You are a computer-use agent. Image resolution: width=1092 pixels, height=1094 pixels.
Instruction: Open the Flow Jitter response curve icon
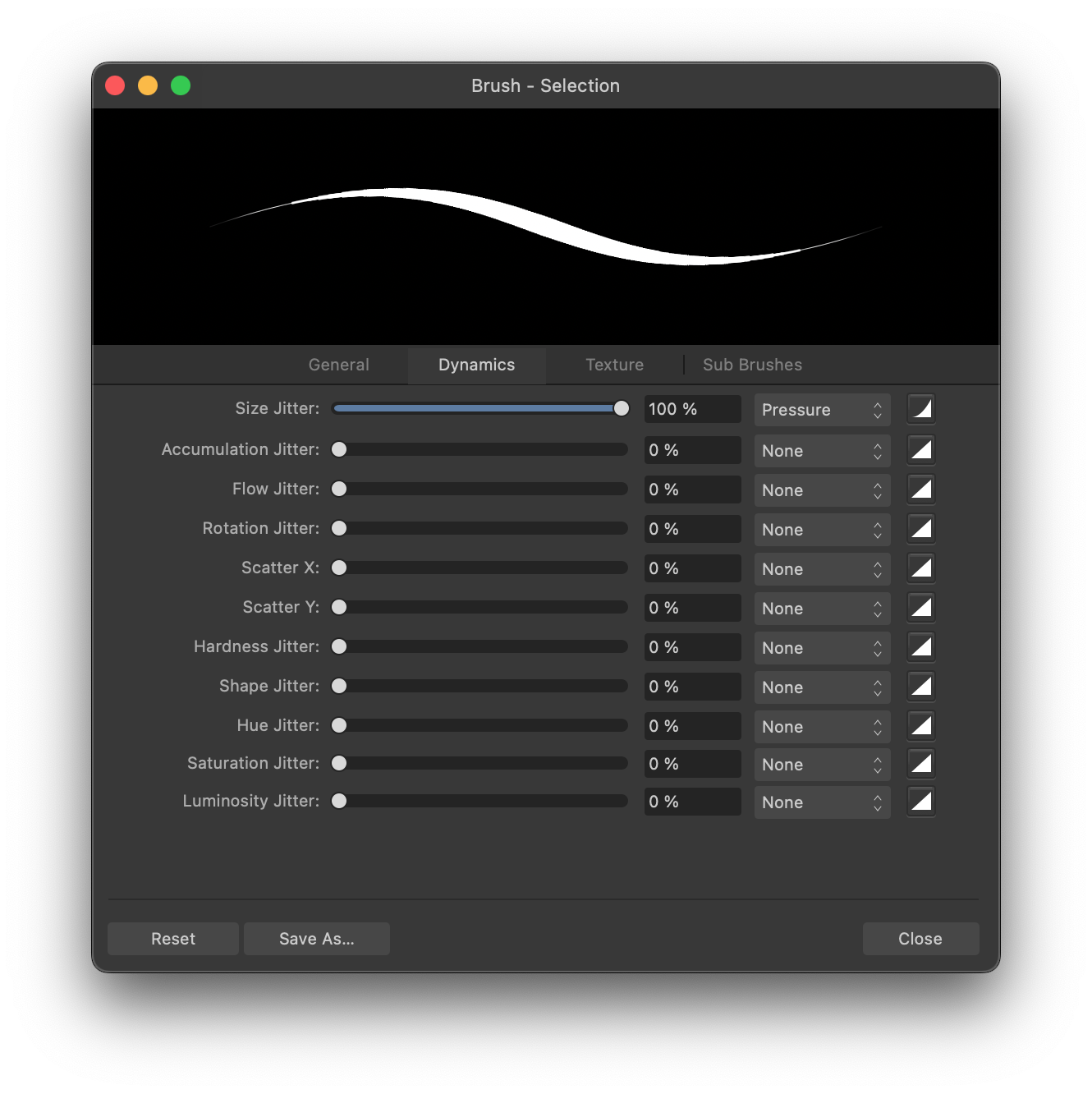click(921, 489)
